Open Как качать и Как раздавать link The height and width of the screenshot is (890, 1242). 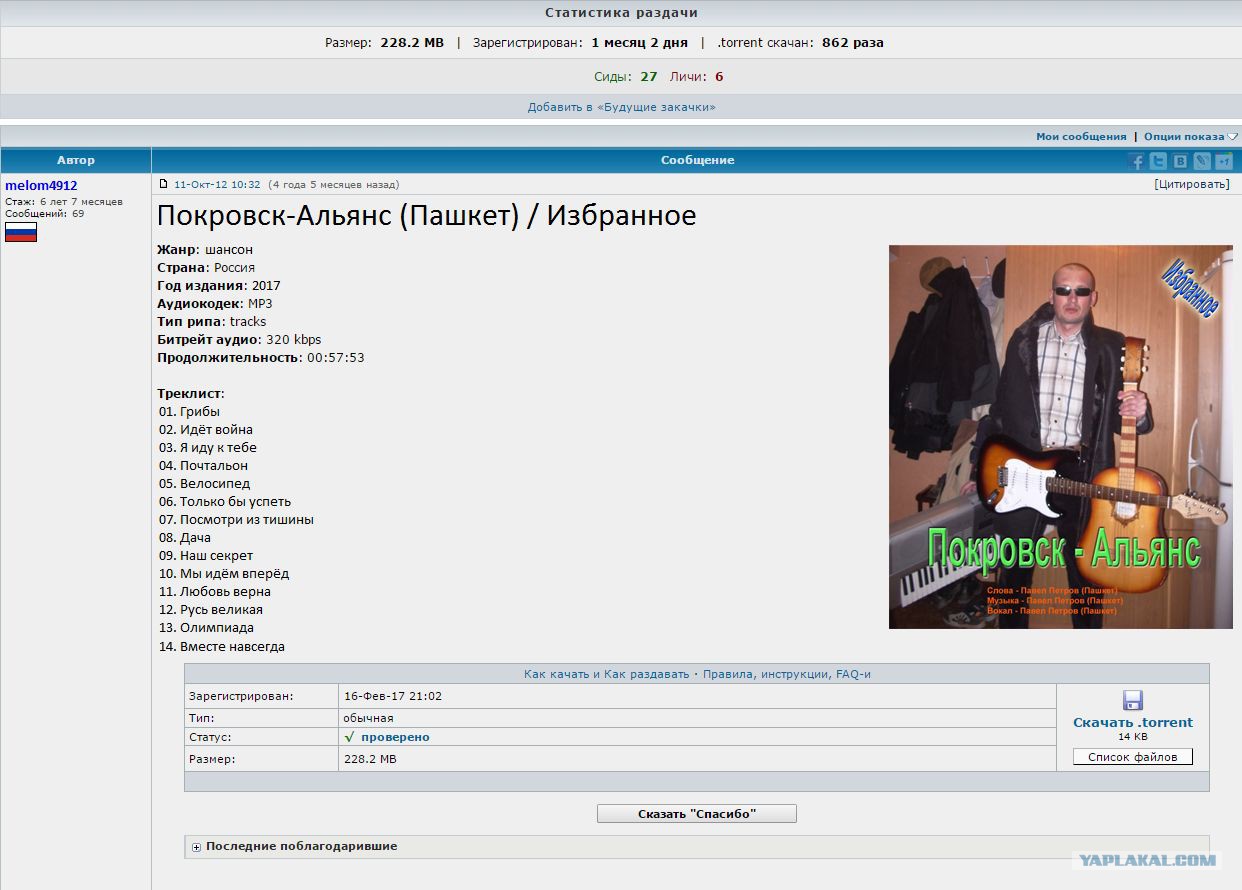[x=607, y=674]
